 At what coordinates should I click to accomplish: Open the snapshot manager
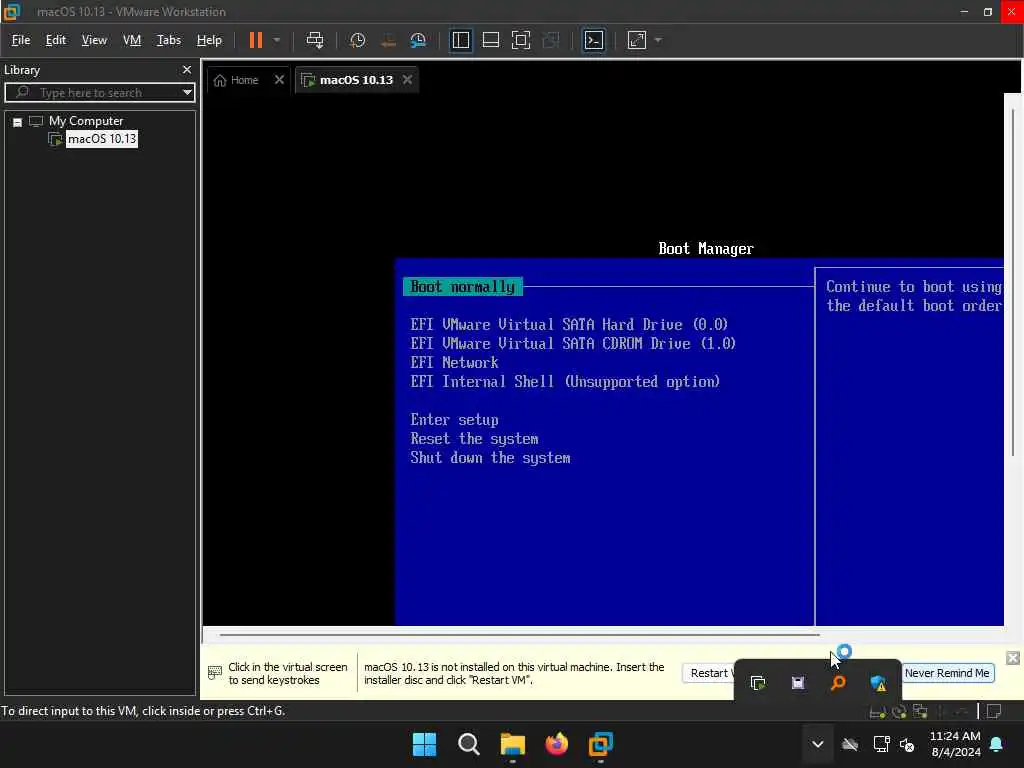tap(418, 40)
